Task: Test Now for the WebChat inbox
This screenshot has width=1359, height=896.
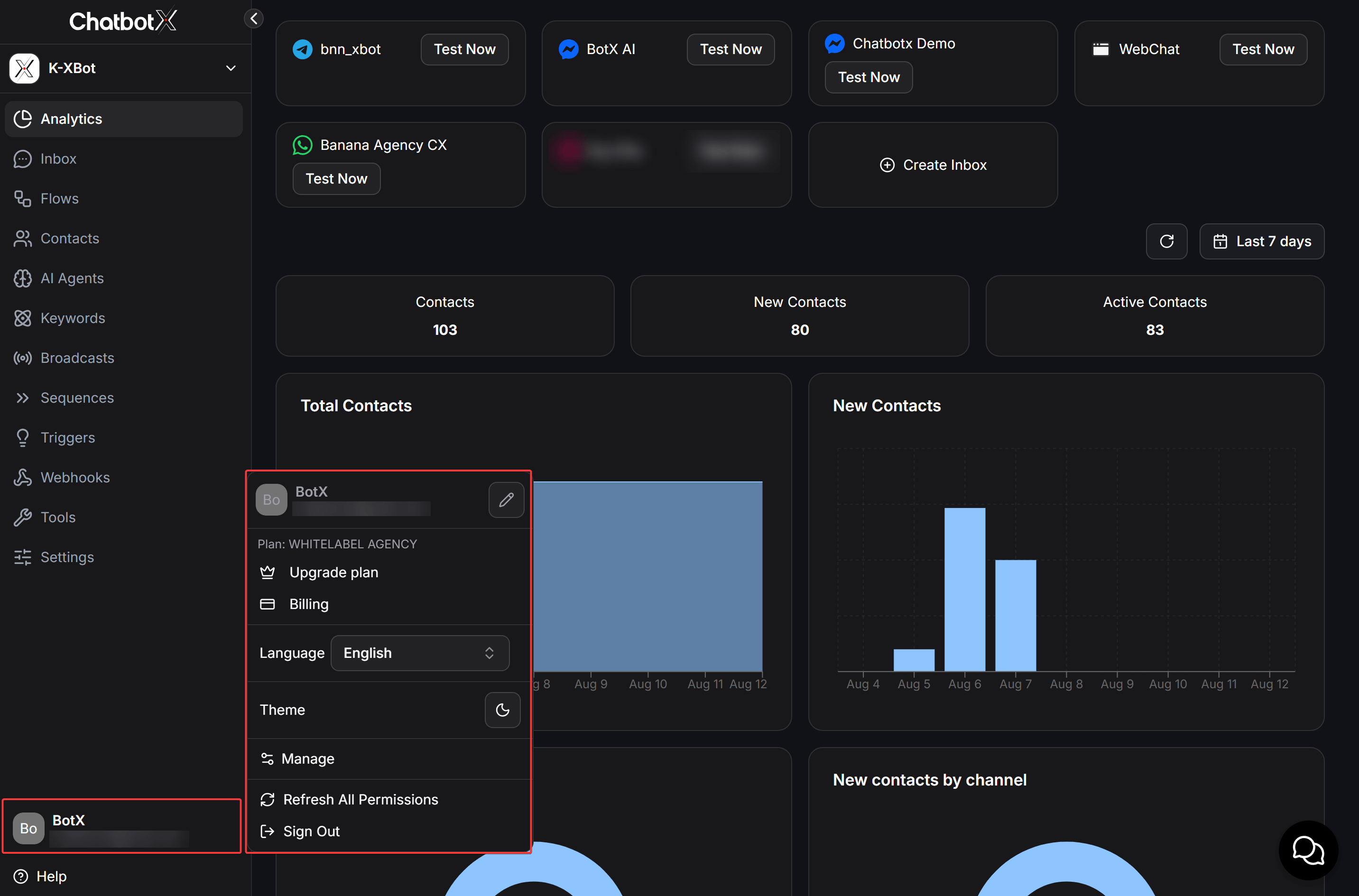Action: (1263, 49)
